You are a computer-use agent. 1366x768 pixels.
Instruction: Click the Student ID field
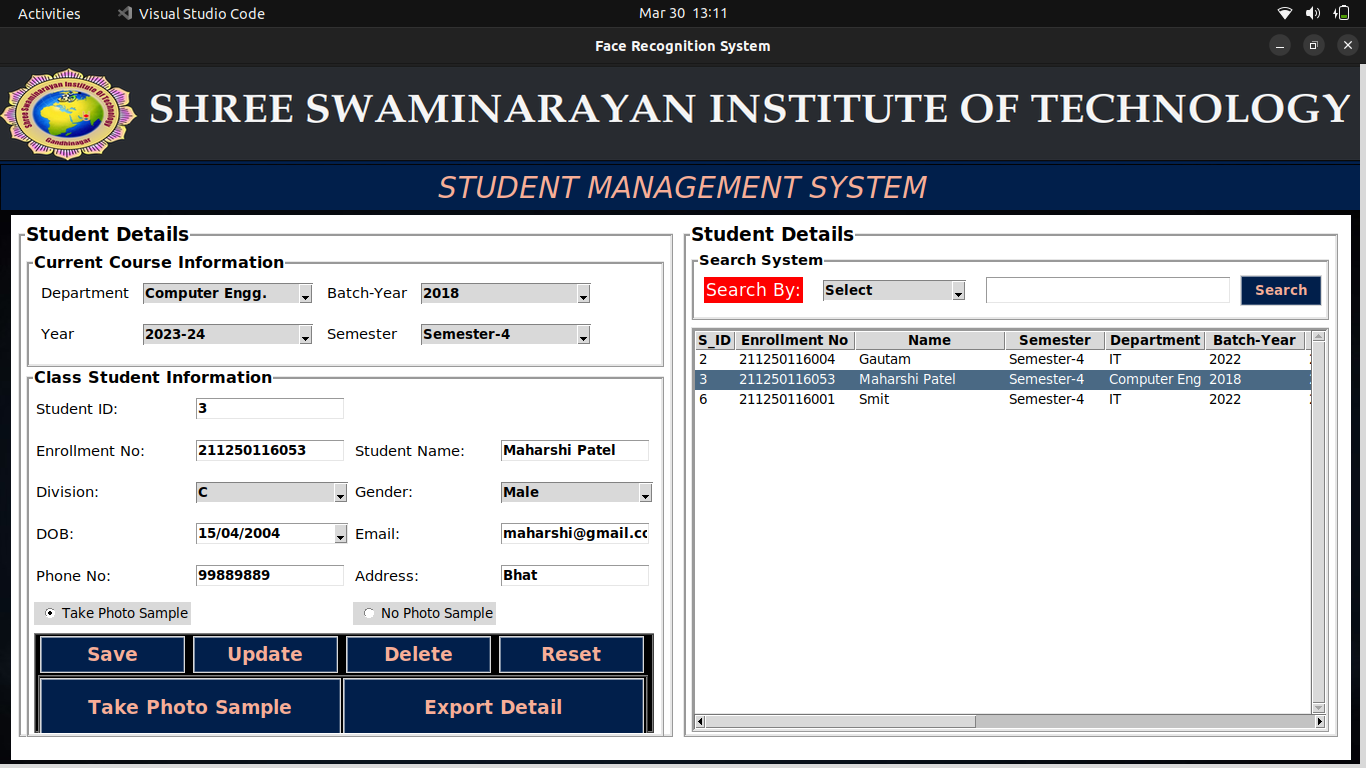(x=270, y=408)
